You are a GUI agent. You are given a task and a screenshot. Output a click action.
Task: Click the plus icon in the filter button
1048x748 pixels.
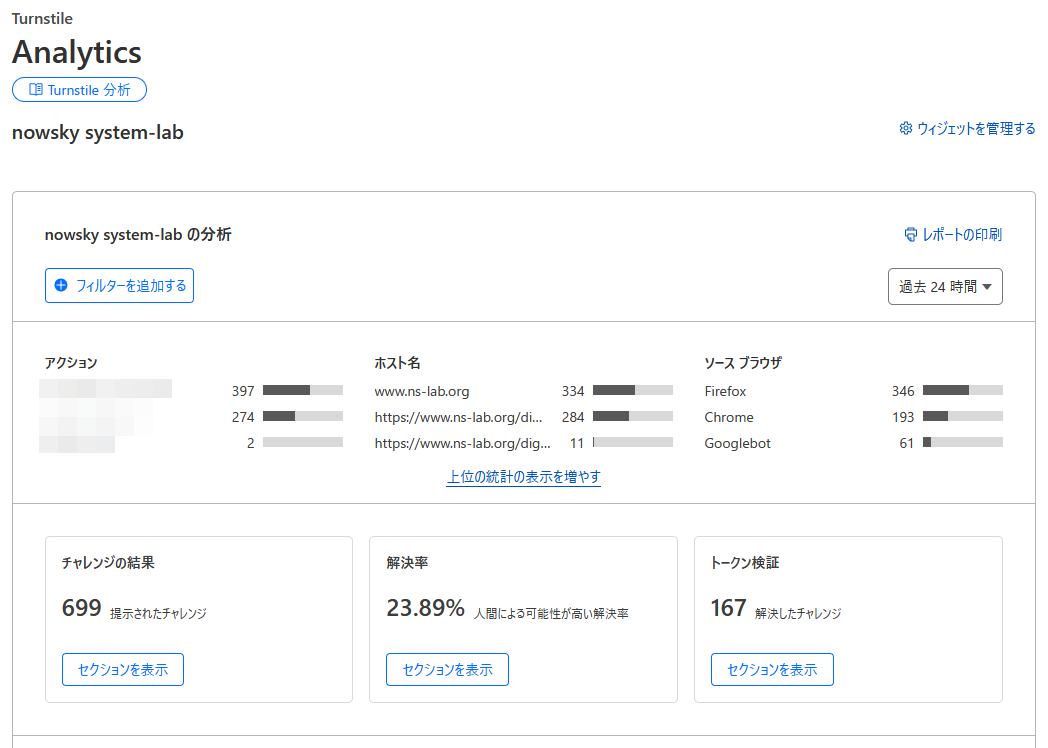(x=61, y=285)
